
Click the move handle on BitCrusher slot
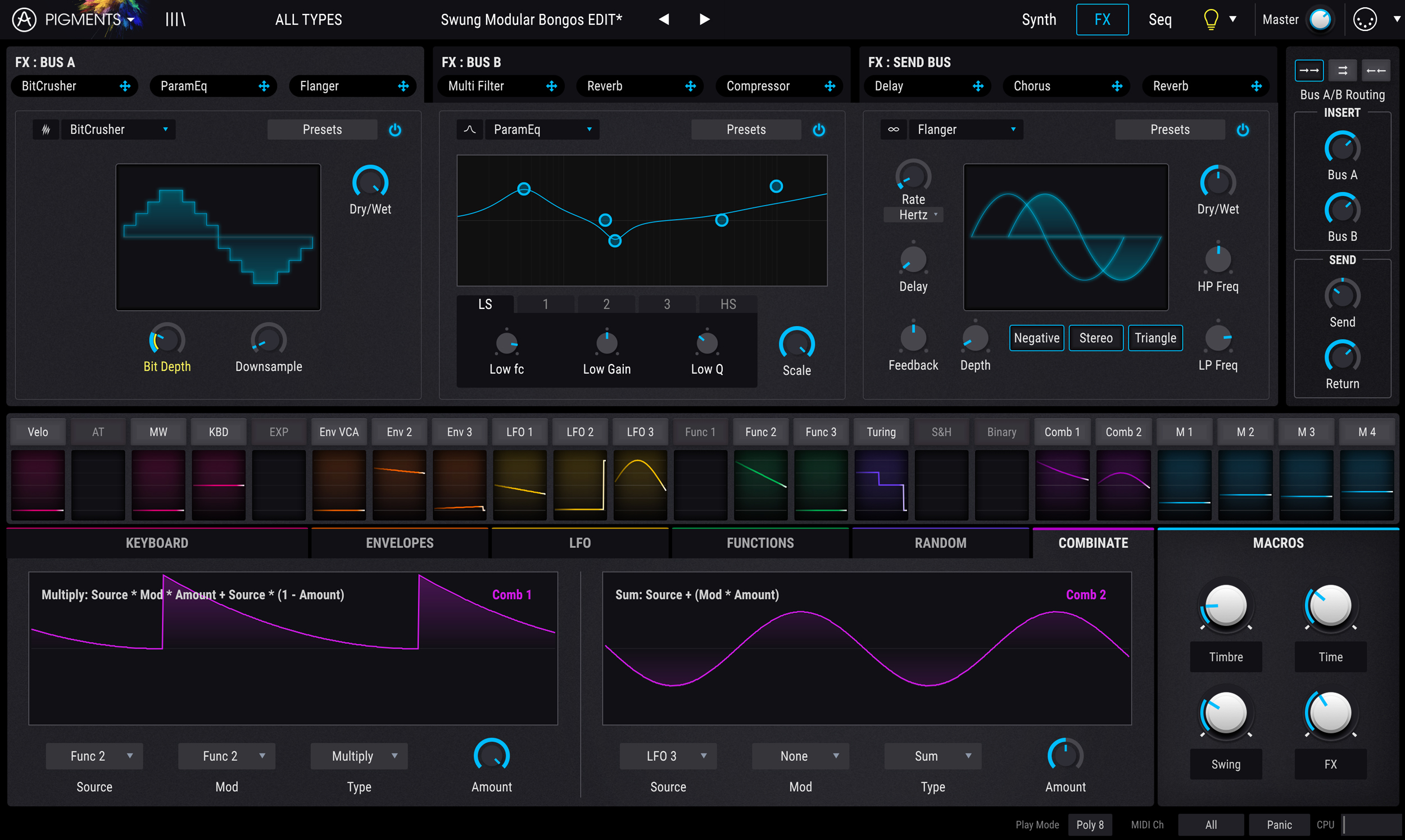(125, 86)
